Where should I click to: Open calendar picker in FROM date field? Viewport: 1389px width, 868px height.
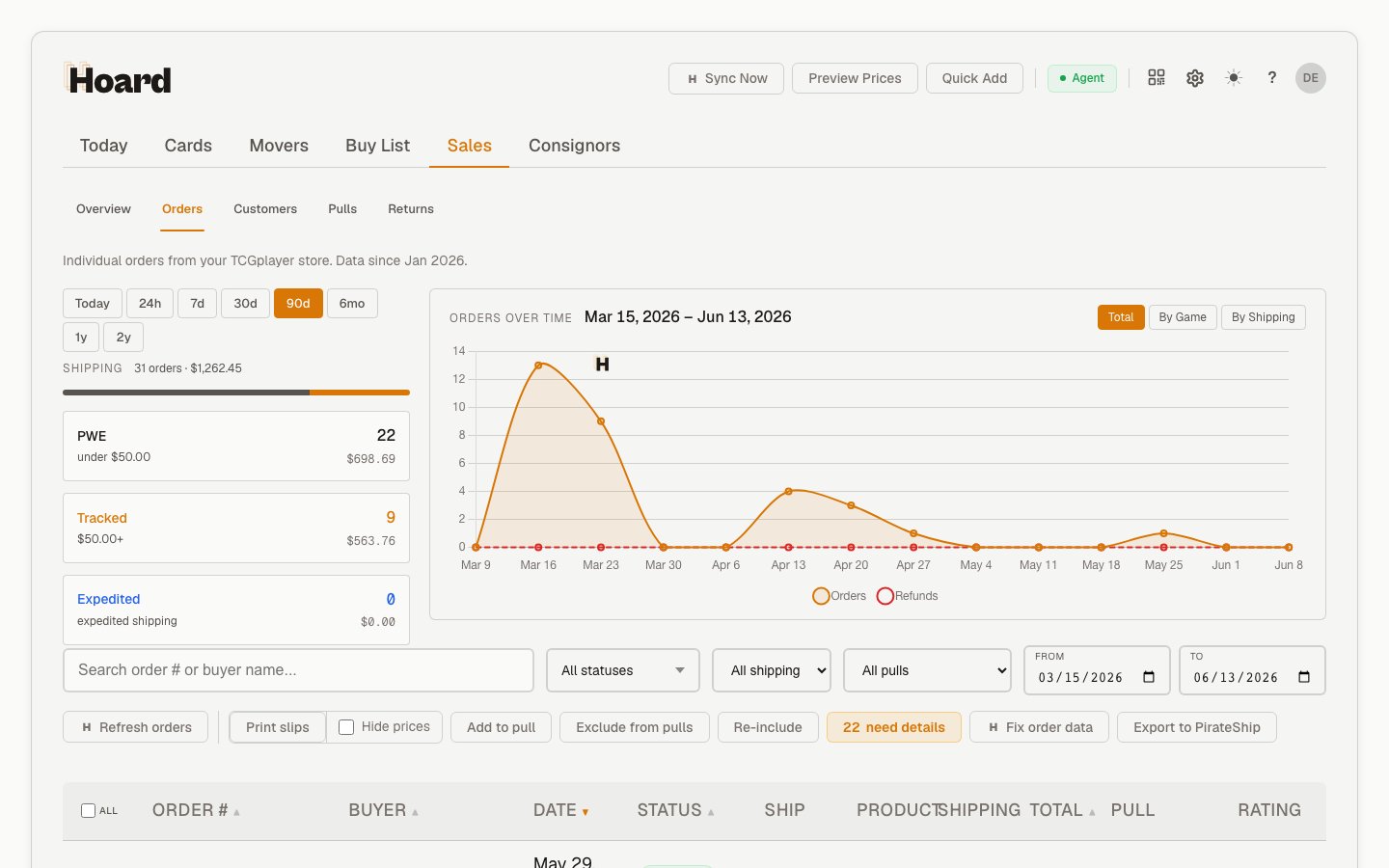click(1149, 677)
